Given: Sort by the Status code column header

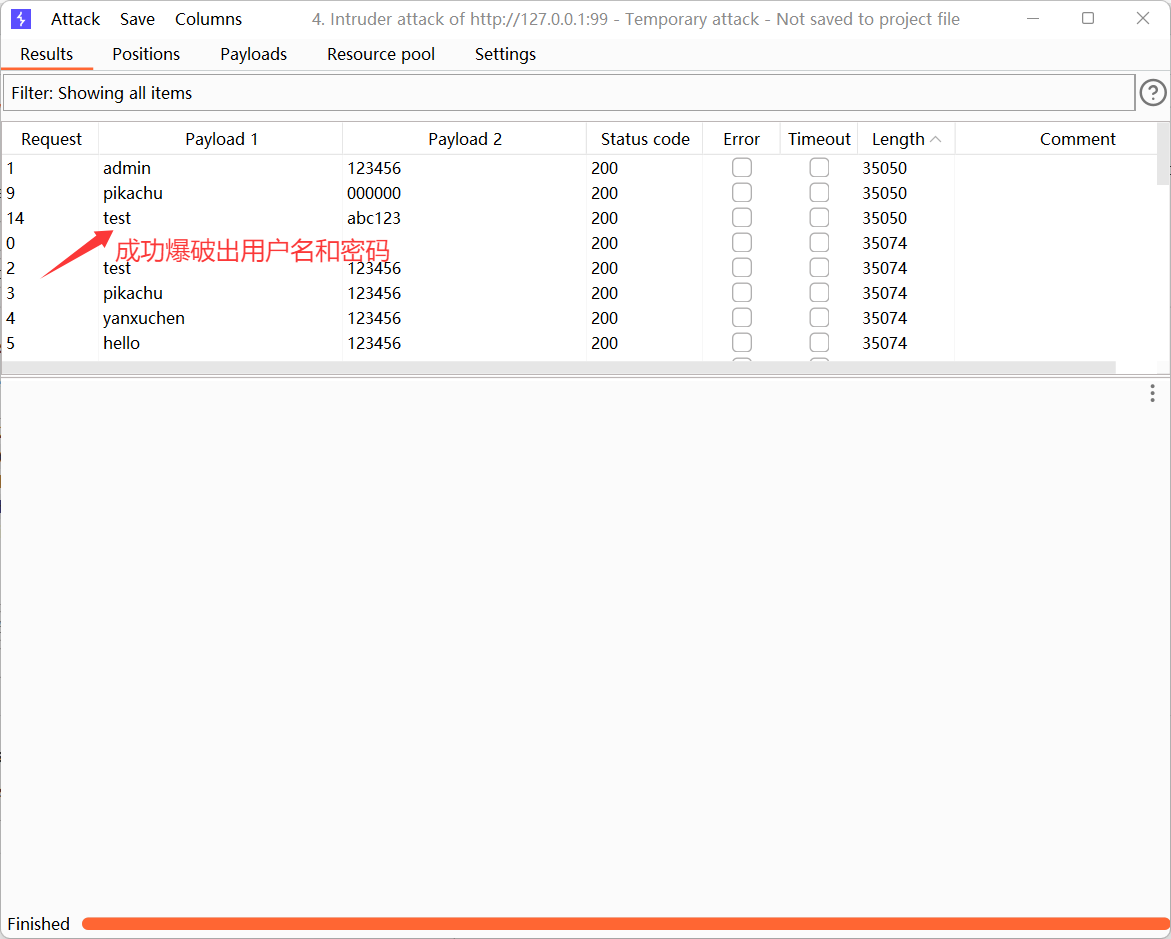Looking at the screenshot, I should point(644,139).
